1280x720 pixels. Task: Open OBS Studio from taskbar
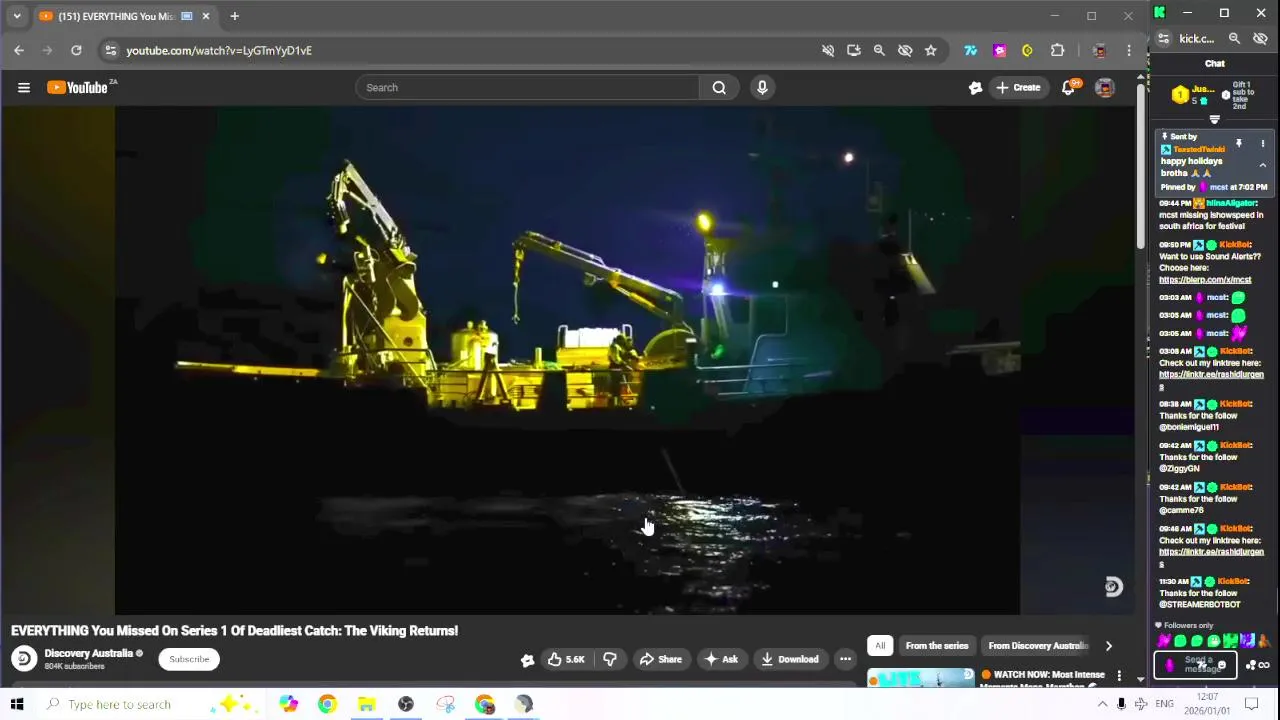click(x=406, y=704)
